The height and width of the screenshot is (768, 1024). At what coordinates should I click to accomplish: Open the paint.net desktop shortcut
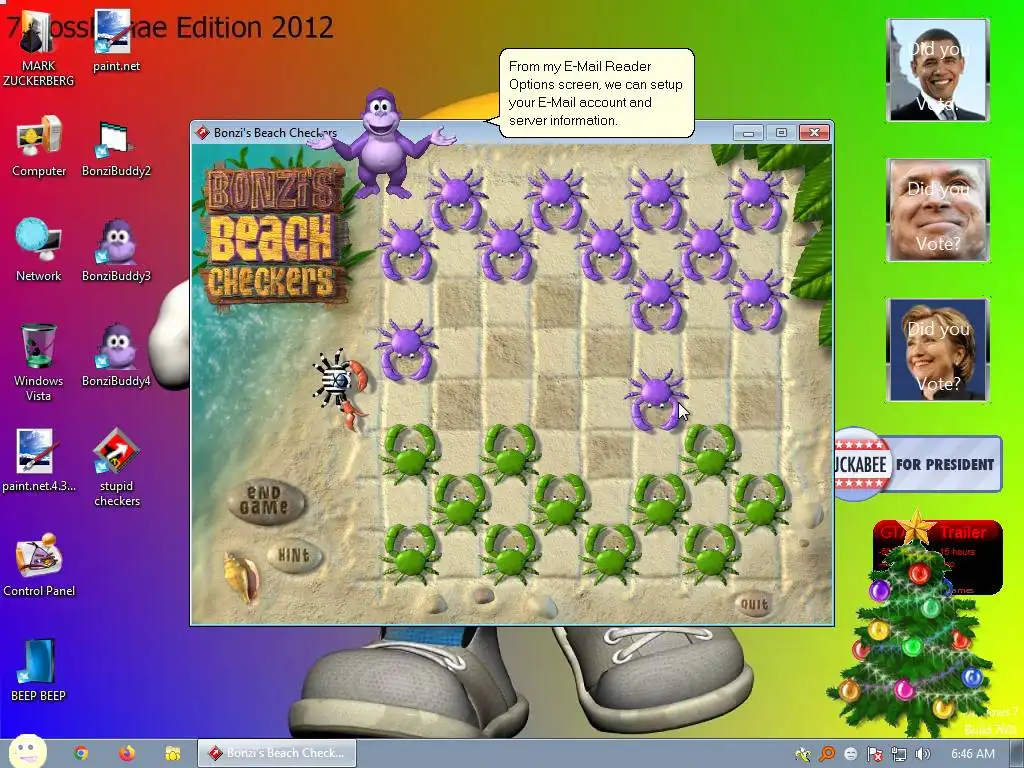point(116,42)
